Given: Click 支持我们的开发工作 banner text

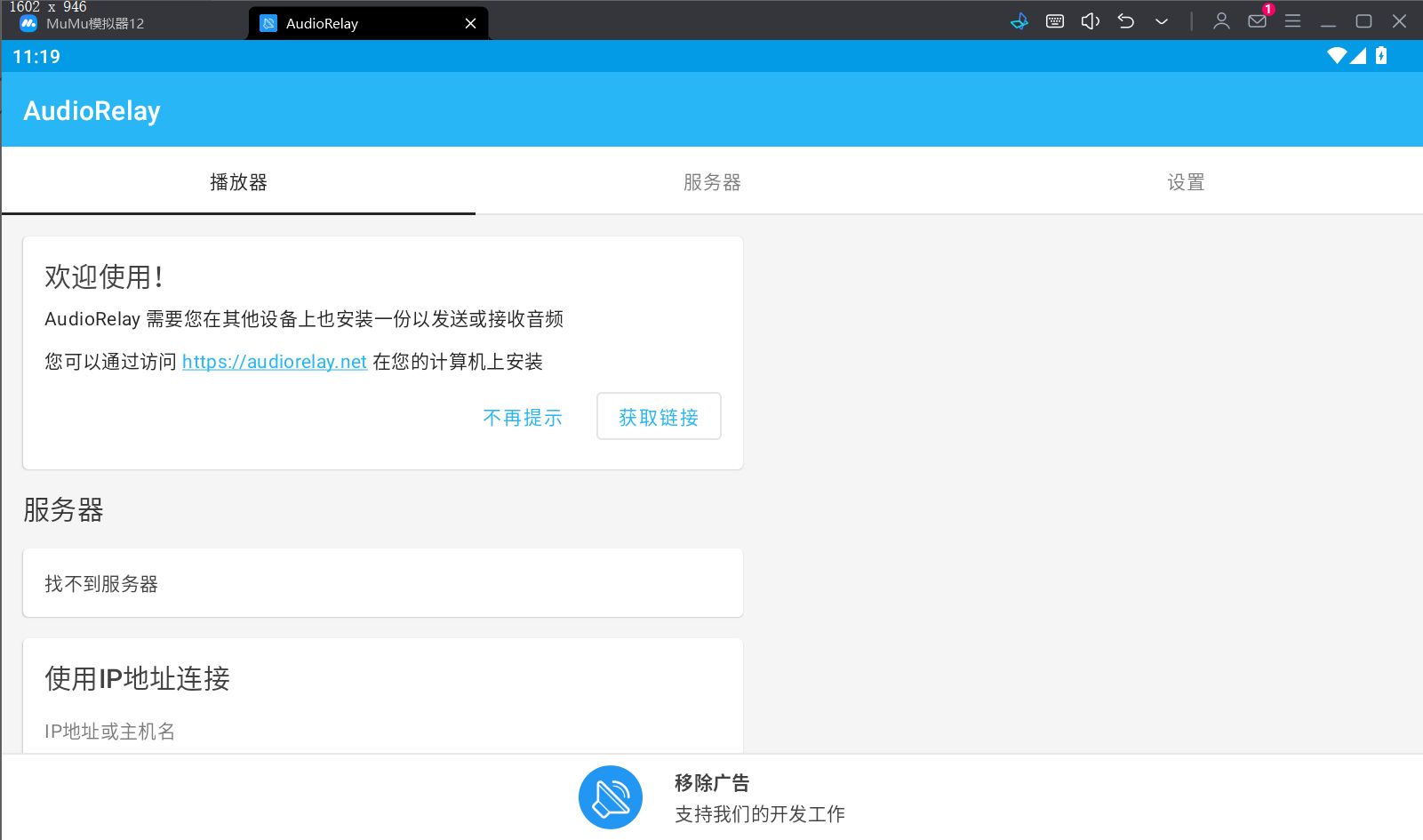Looking at the screenshot, I should click(760, 814).
